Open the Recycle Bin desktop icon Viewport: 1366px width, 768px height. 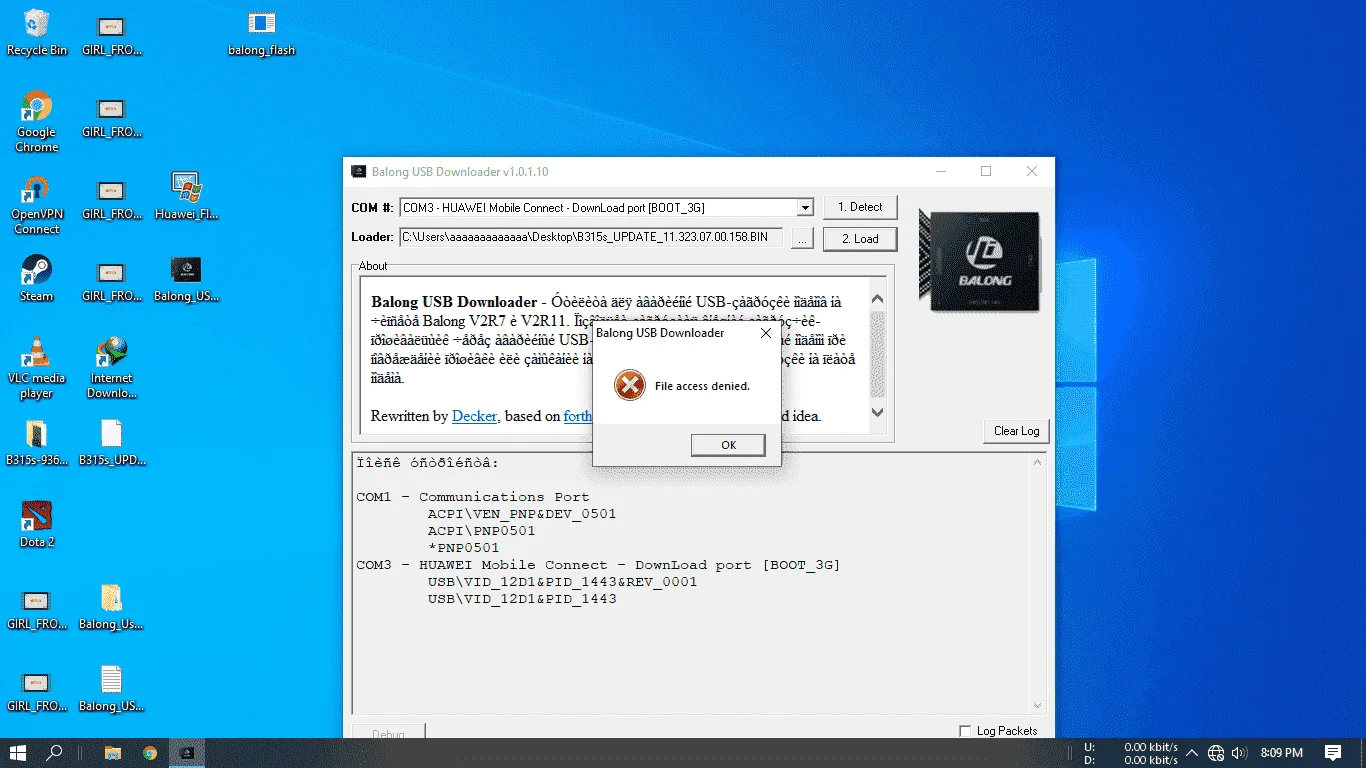point(37,32)
